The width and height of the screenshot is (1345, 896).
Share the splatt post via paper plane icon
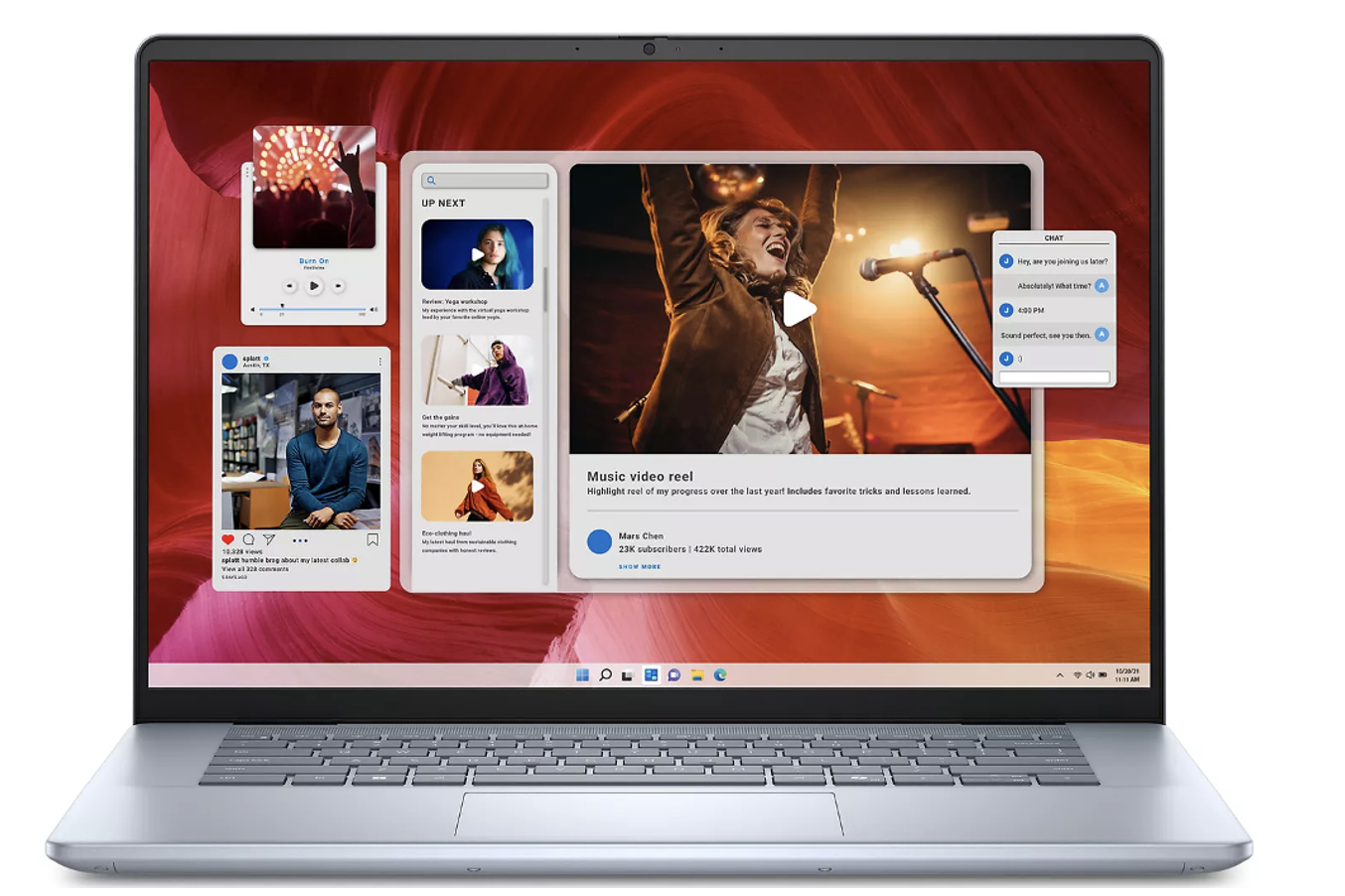[x=268, y=540]
